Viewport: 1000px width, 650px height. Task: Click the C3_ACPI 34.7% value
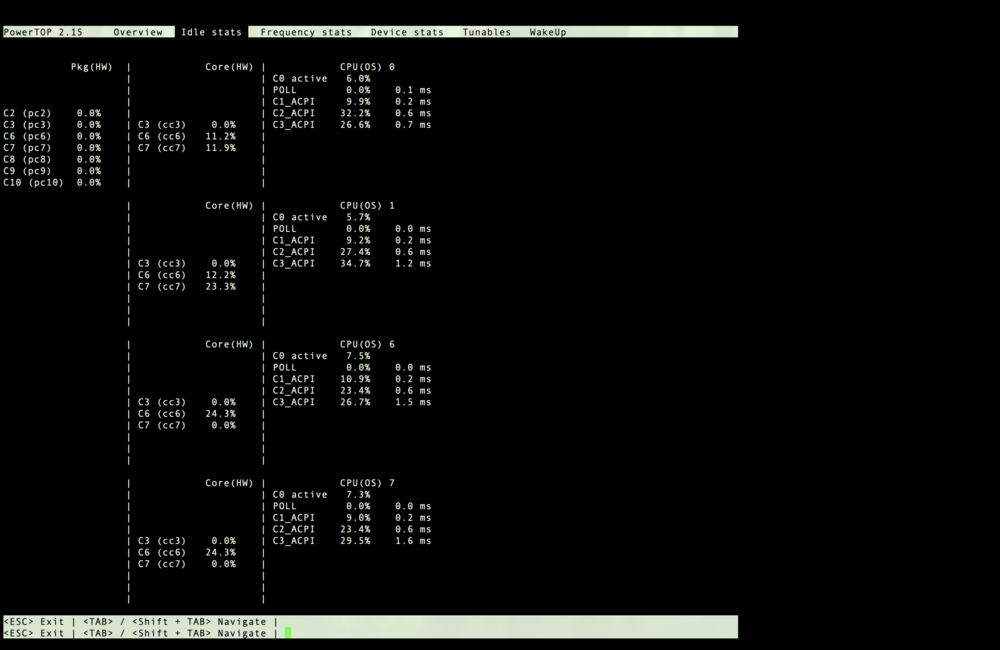coord(355,263)
